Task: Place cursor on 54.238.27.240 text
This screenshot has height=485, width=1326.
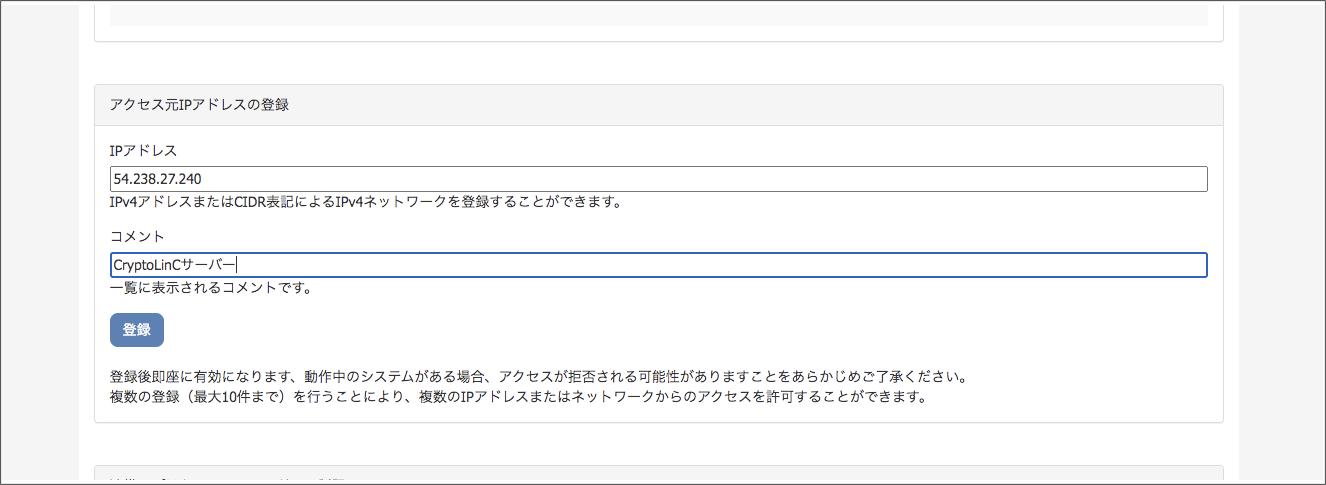Action: tap(158, 179)
